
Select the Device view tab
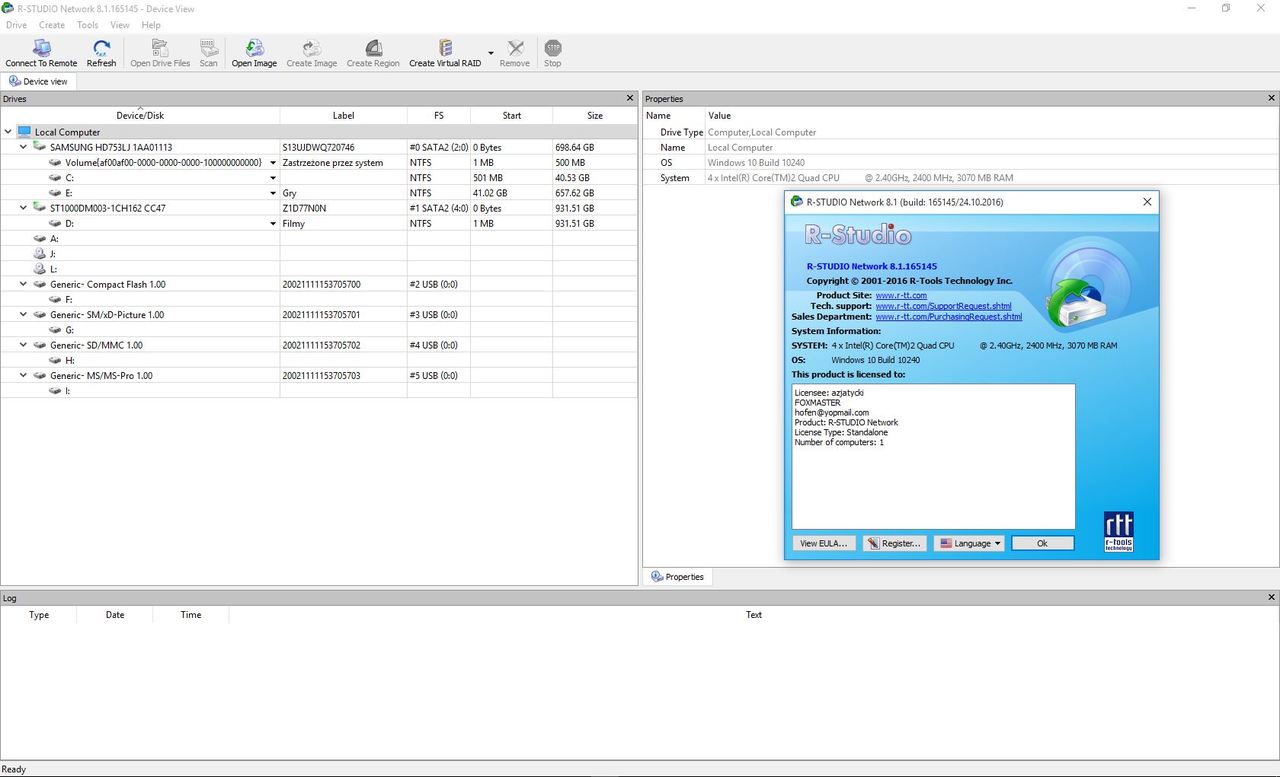[x=38, y=81]
